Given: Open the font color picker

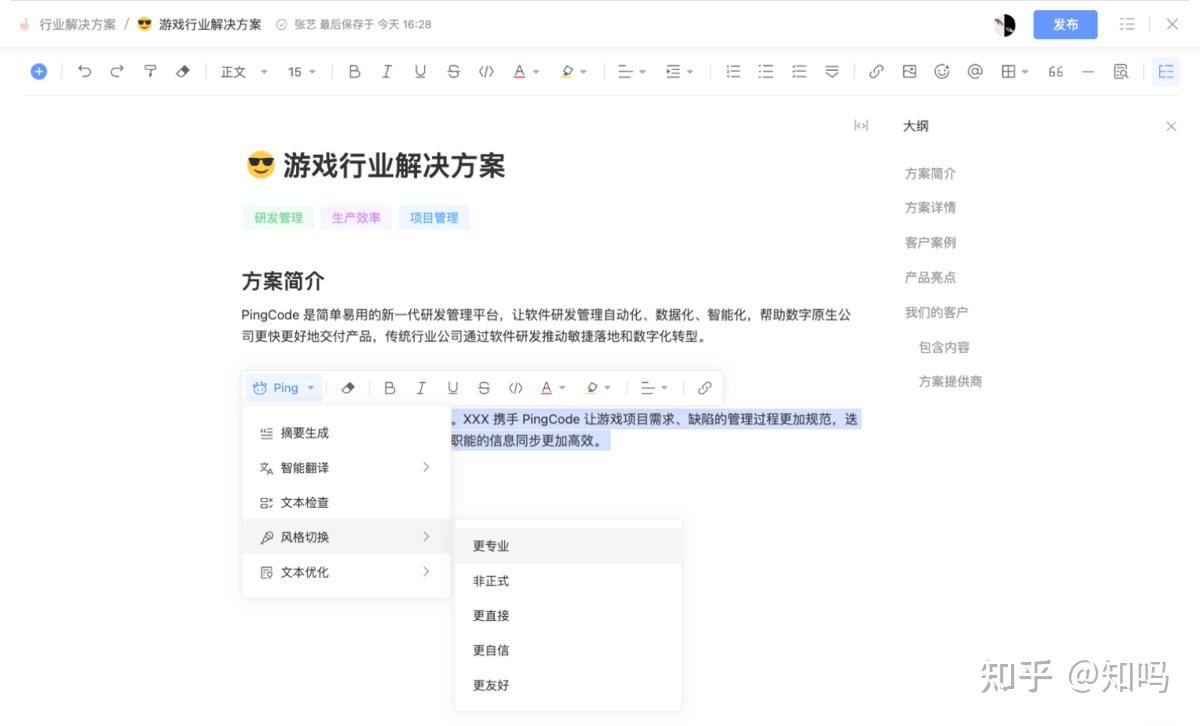Looking at the screenshot, I should (x=520, y=71).
